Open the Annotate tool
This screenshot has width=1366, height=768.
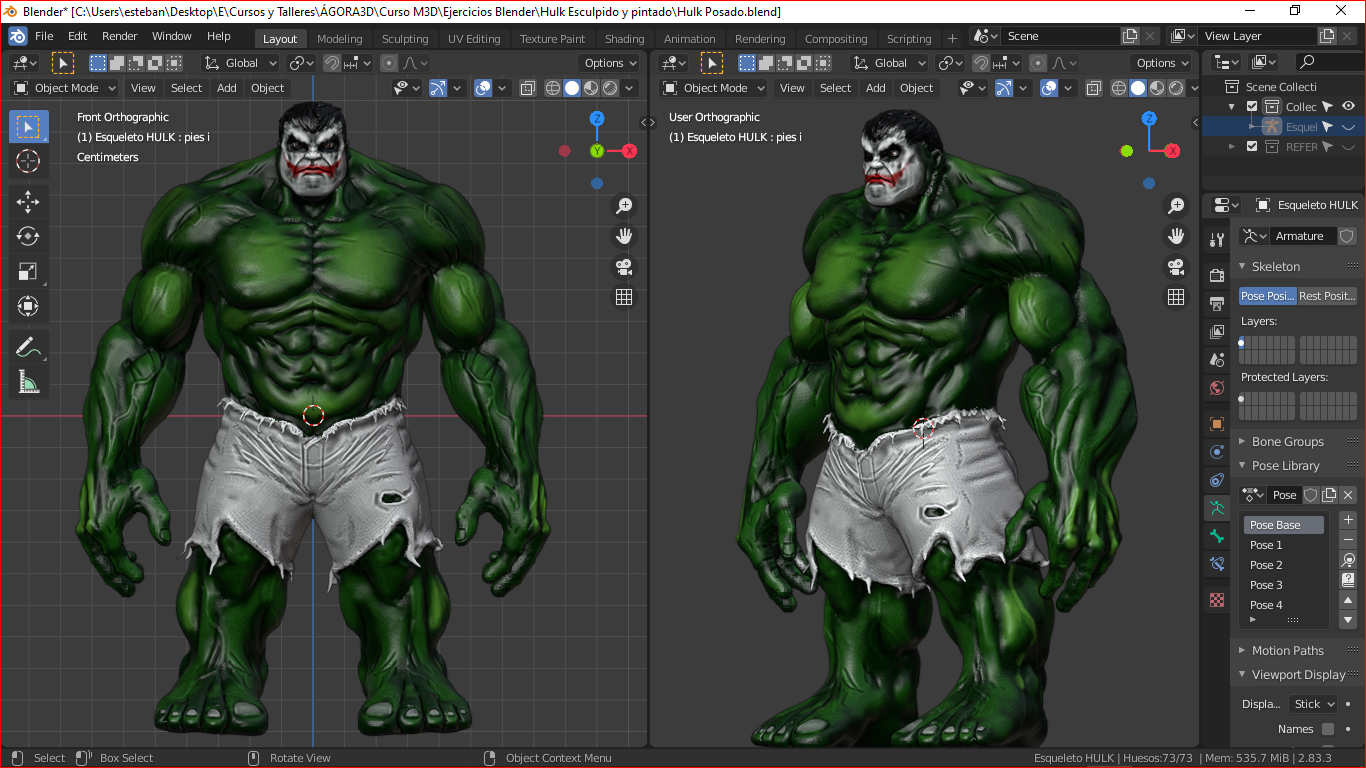28,346
